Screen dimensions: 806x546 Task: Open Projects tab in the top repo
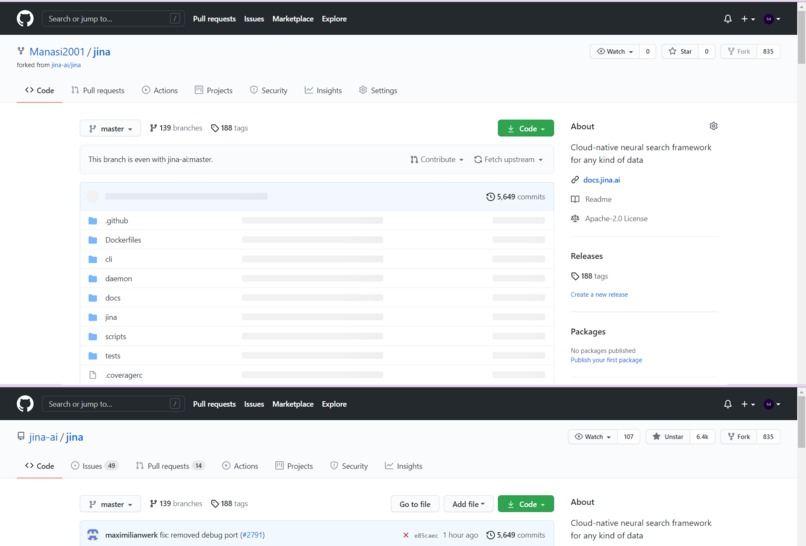[x=213, y=90]
